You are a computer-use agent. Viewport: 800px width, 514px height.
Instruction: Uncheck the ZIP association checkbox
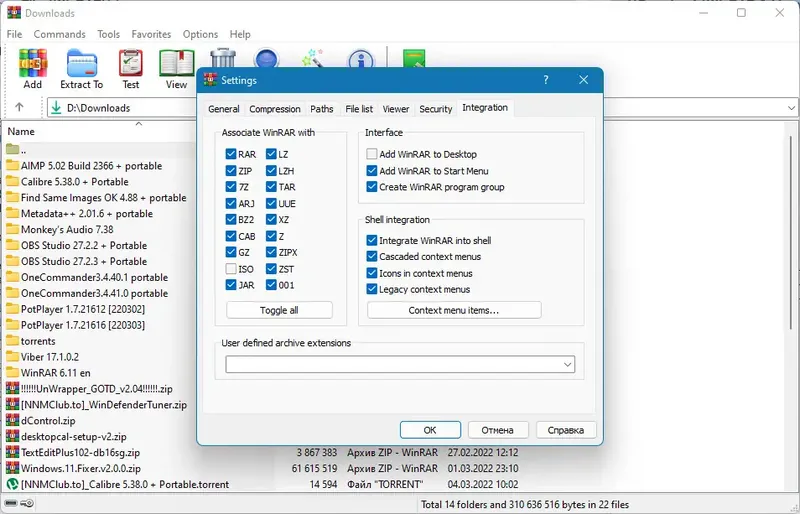point(231,170)
